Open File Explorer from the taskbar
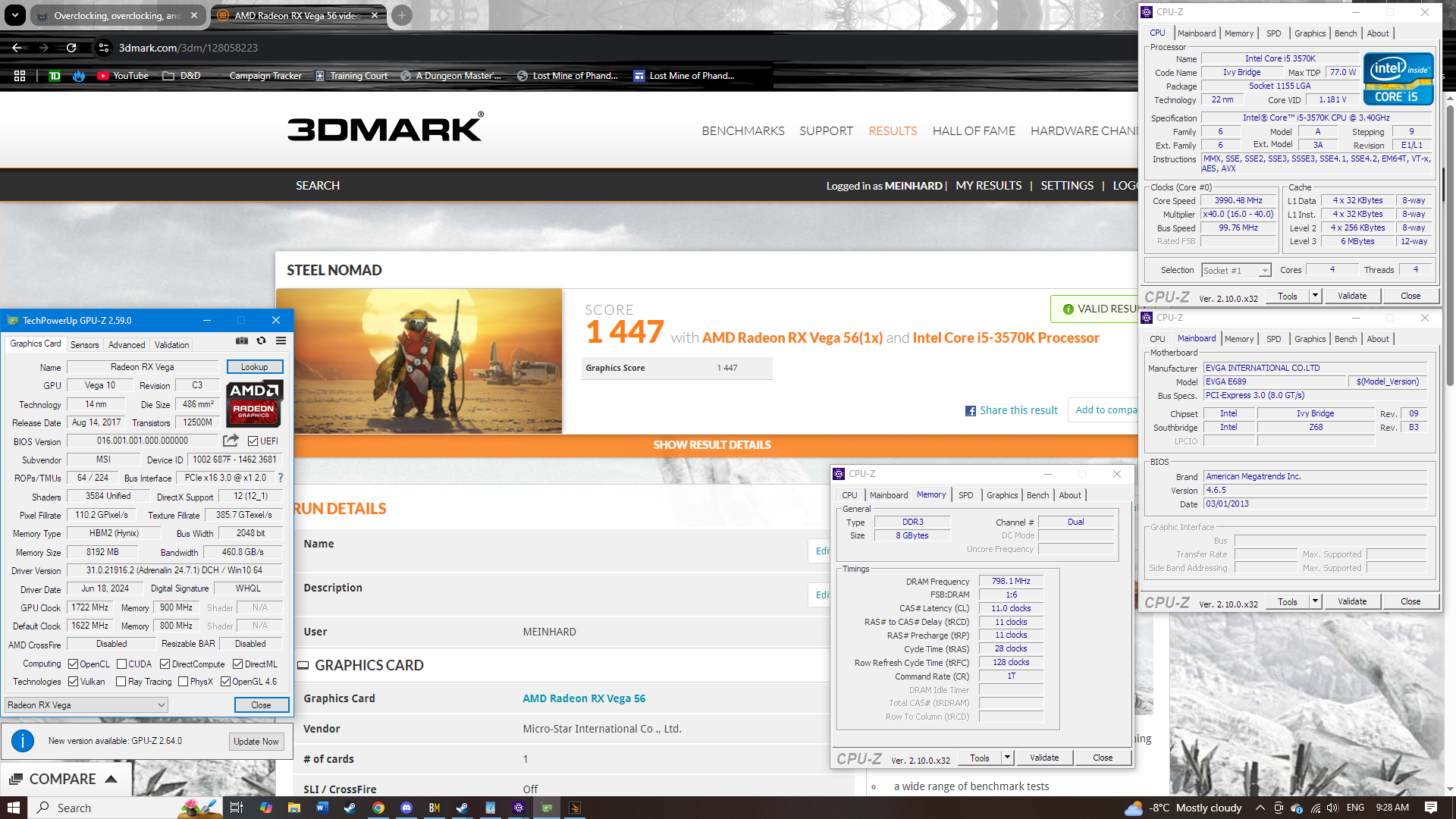 click(293, 808)
